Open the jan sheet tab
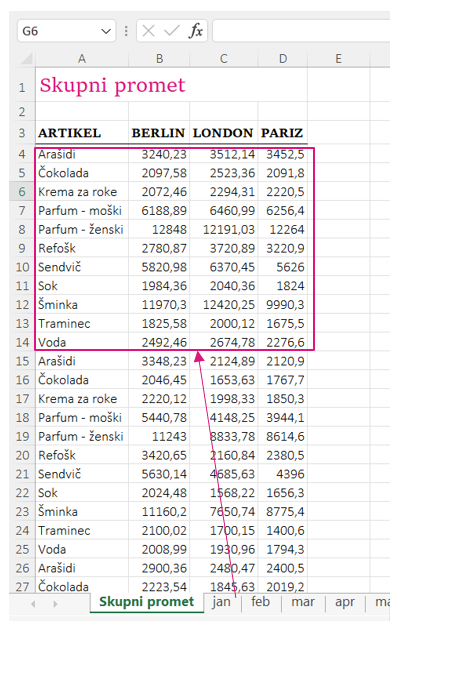Image resolution: width=453 pixels, height=673 pixels. (221, 602)
